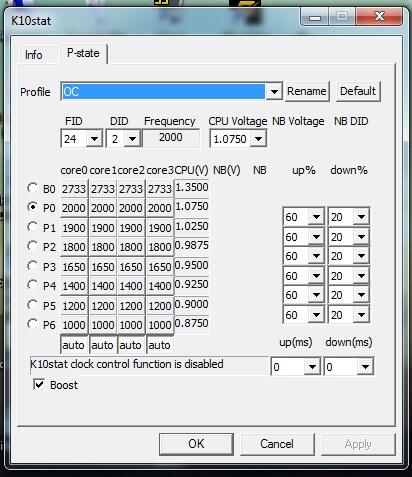Click the Frequency field showing 2000
The width and height of the screenshot is (412, 477).
(171, 138)
